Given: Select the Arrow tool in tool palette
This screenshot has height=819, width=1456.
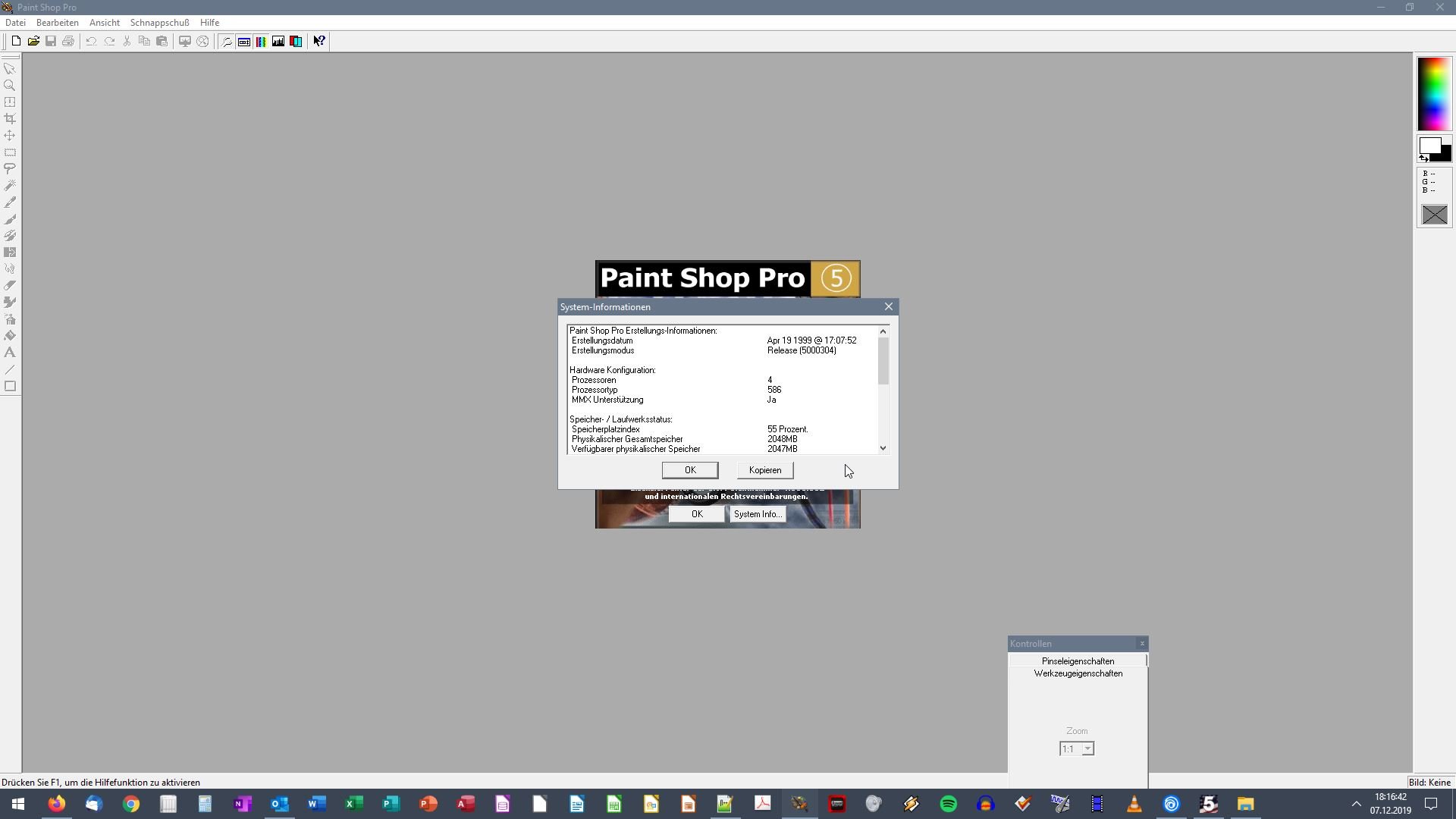Looking at the screenshot, I should pyautogui.click(x=10, y=69).
